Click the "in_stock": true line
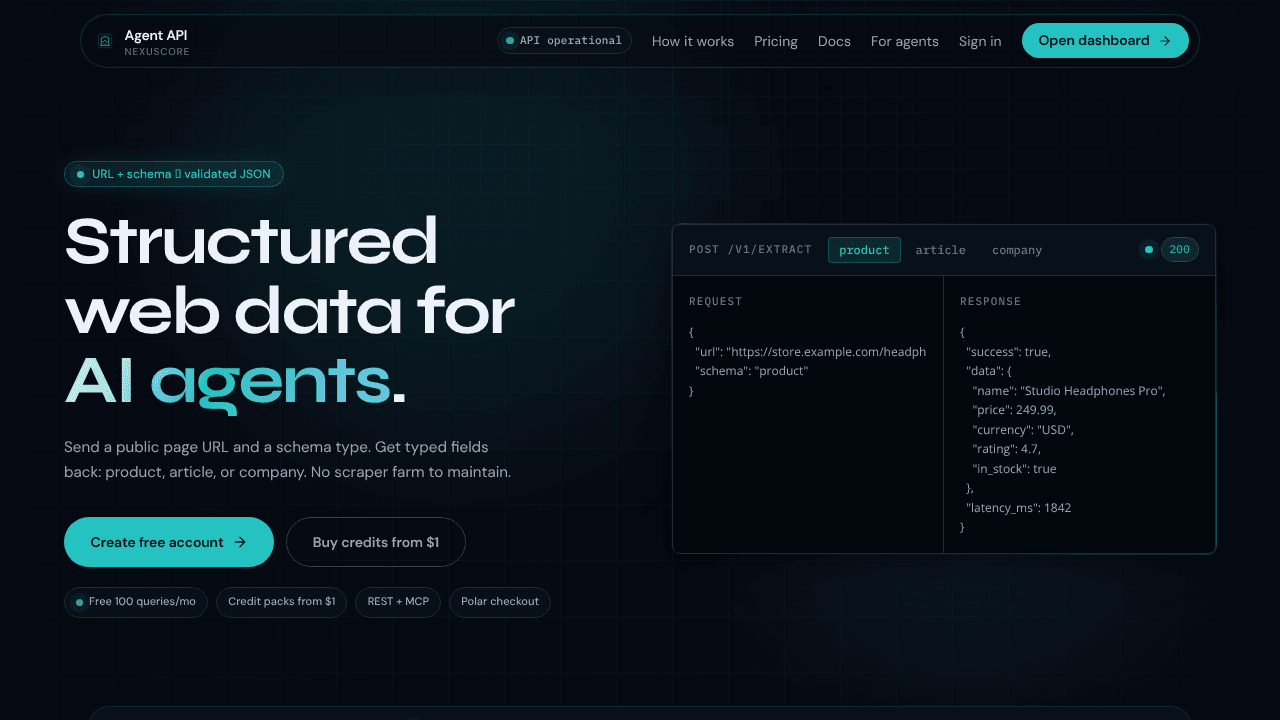Image resolution: width=1280 pixels, height=720 pixels. (x=1014, y=469)
